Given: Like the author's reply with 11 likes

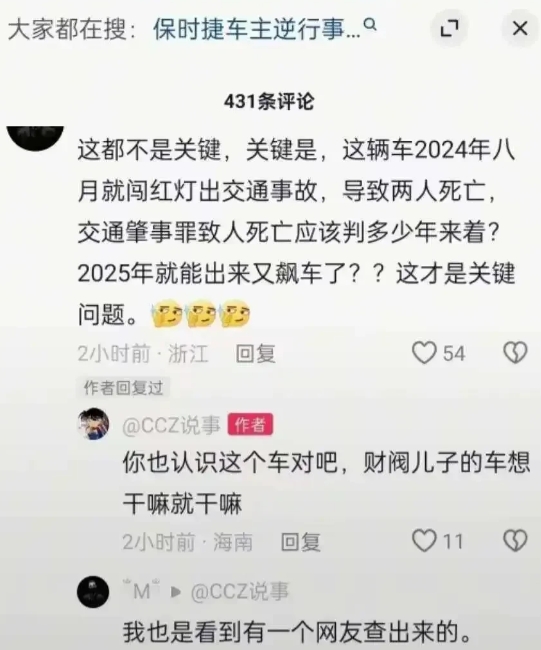Looking at the screenshot, I should [x=424, y=541].
